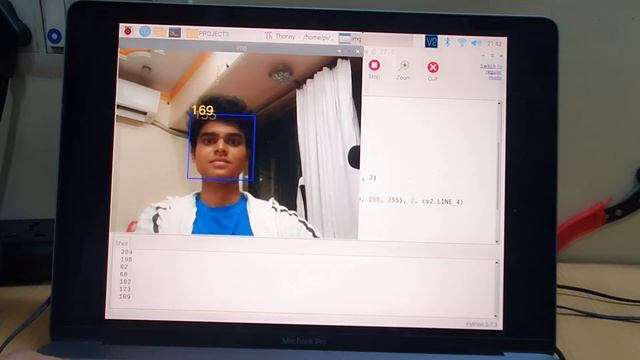Screen dimensions: 640x360
Task: Click the shell output line '173'
Action: tap(125, 289)
